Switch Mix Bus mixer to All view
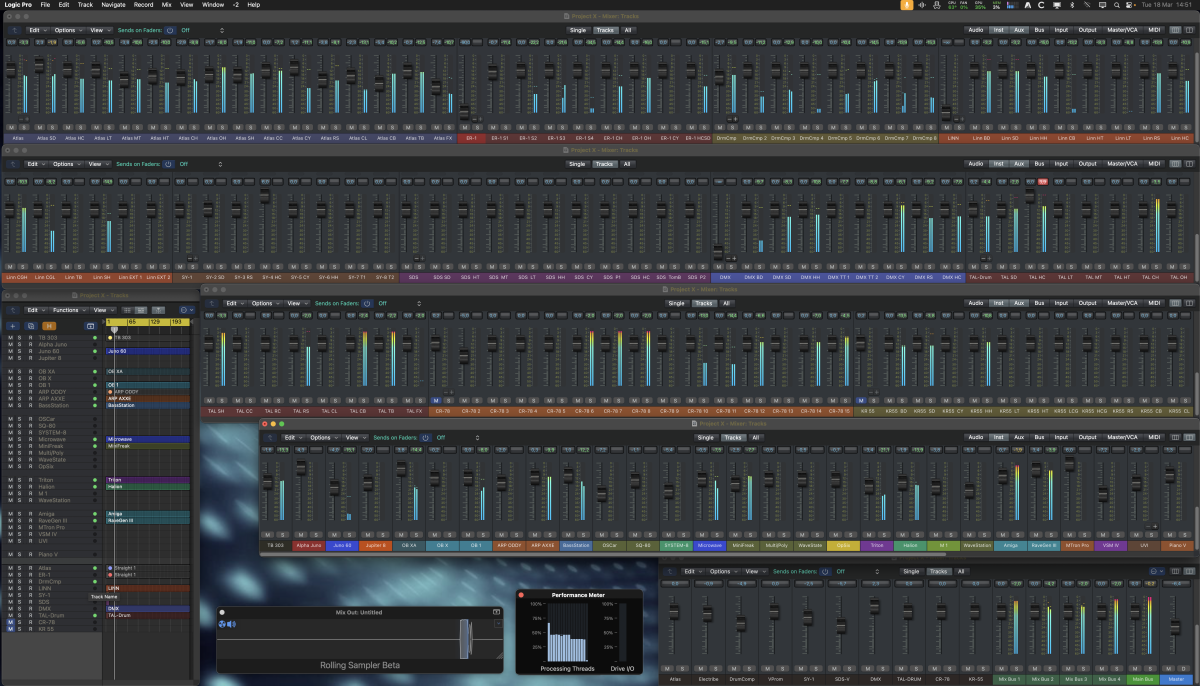1200x686 pixels. click(961, 571)
